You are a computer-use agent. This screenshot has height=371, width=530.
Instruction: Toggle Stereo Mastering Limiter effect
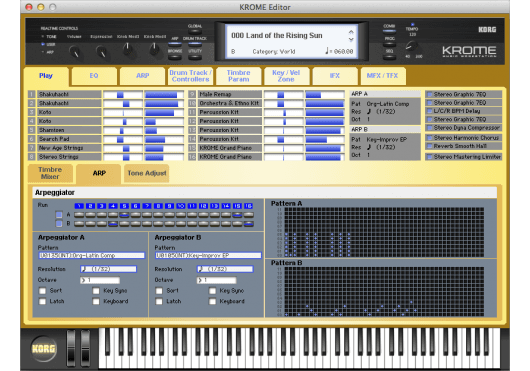tap(430, 157)
